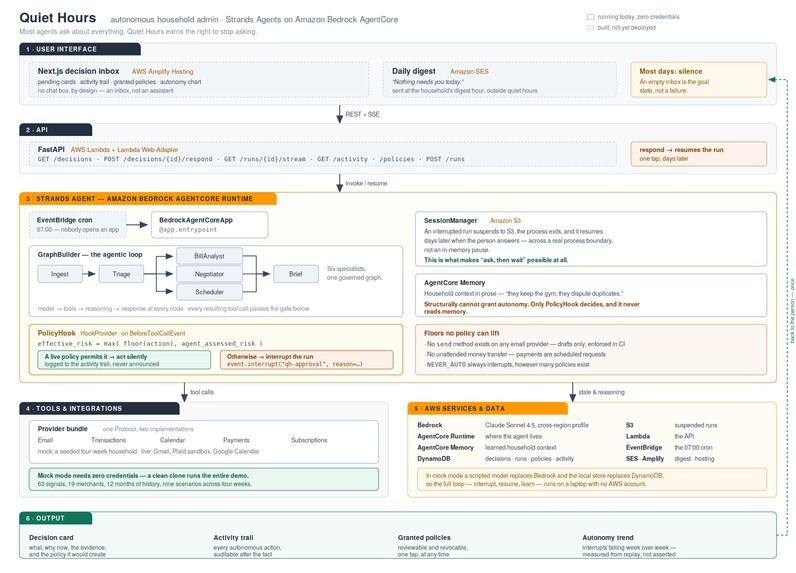Select the "Most days: silence" callout box
The image size is (796, 573).
[699, 80]
